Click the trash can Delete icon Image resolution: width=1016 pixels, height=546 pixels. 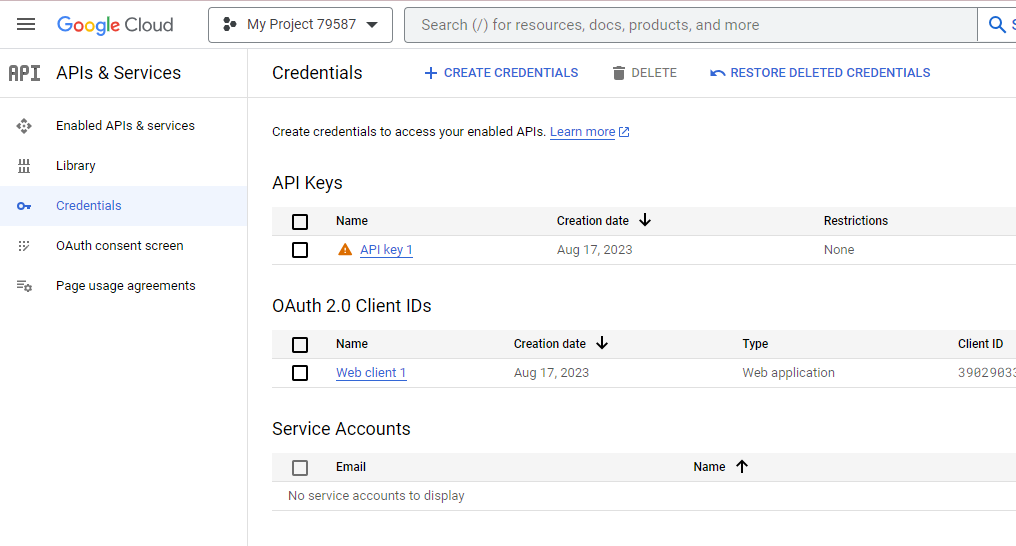pos(619,73)
